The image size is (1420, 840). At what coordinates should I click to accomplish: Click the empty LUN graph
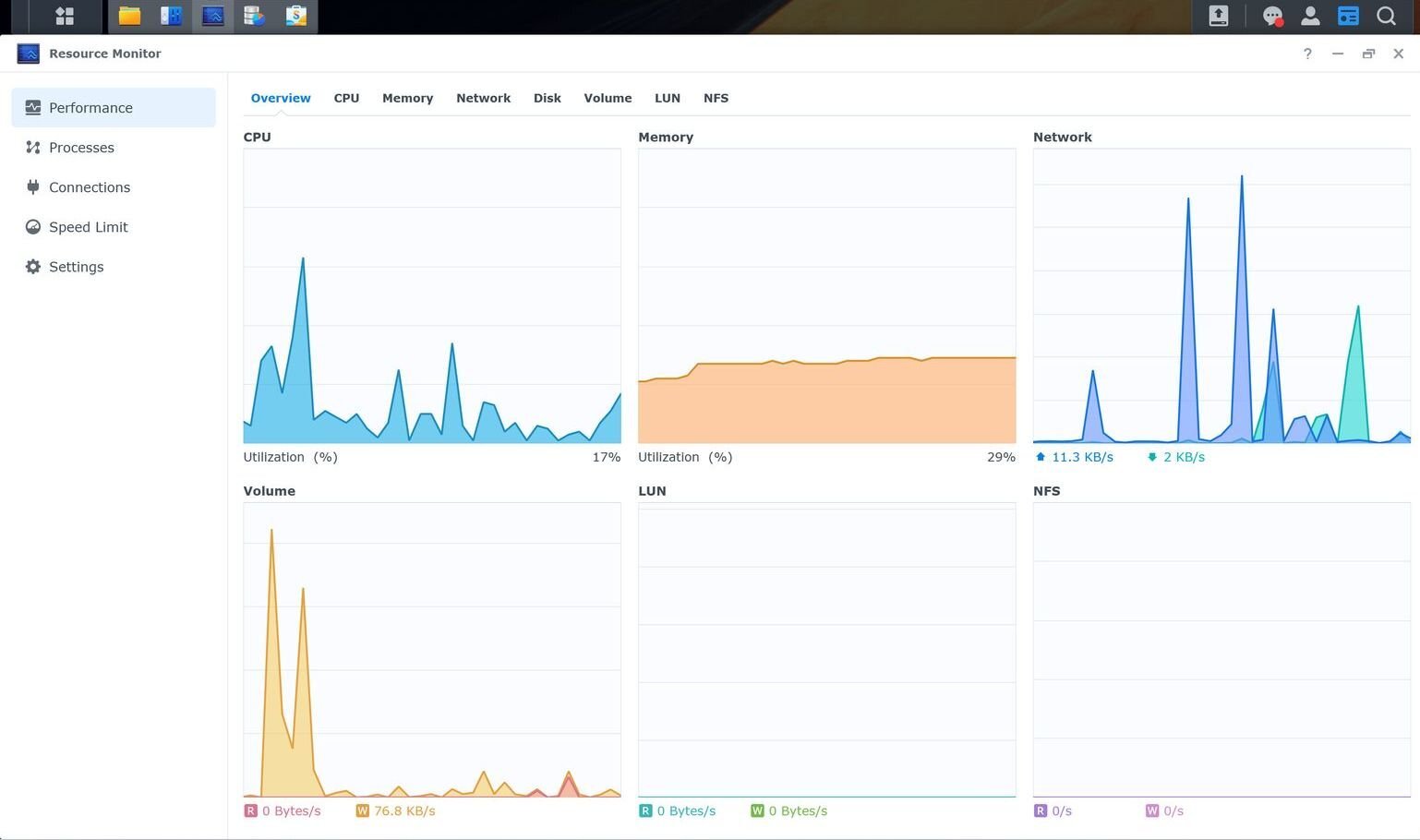[x=827, y=650]
